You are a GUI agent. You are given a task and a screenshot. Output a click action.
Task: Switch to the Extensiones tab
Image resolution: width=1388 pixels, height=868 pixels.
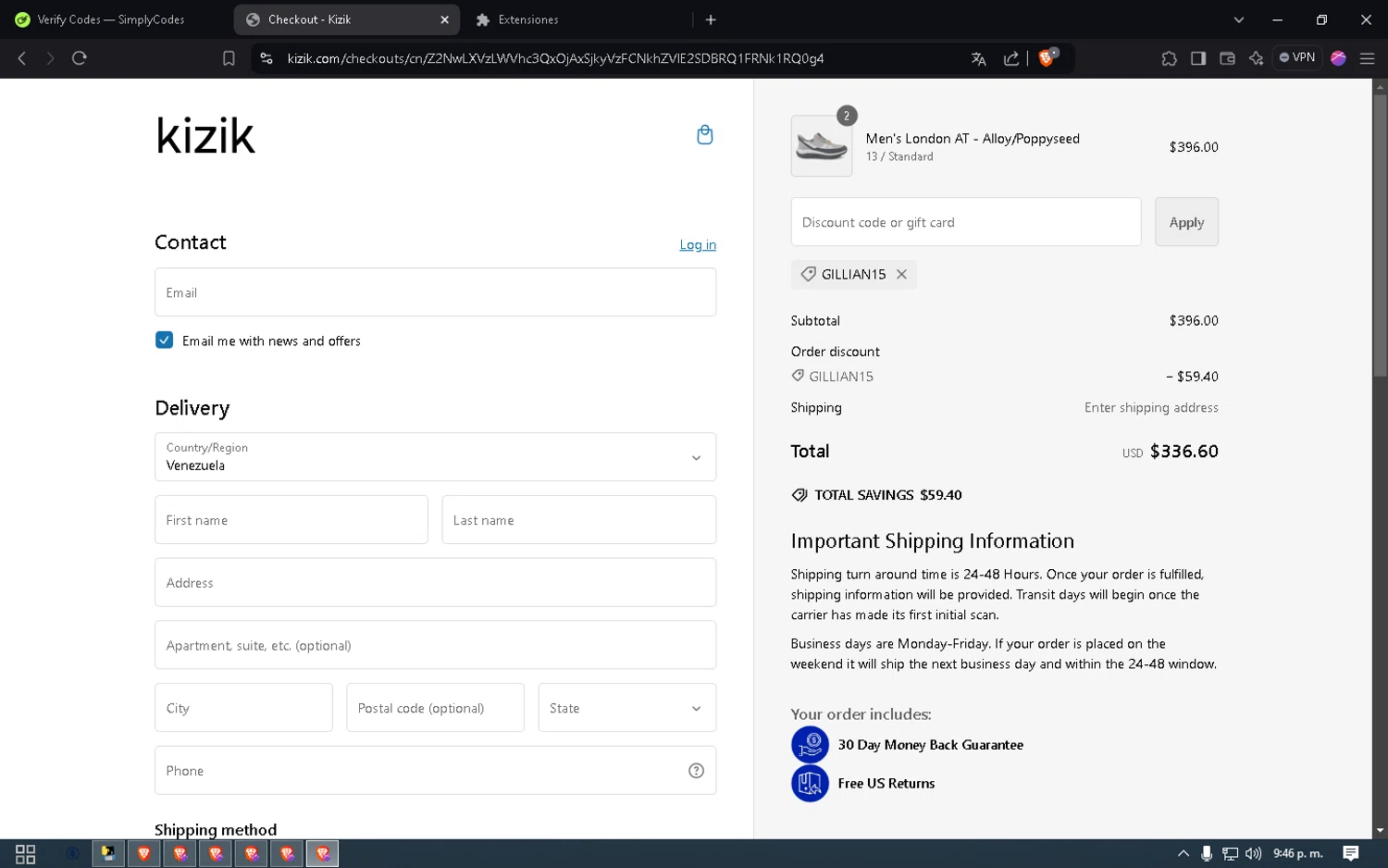point(528,19)
